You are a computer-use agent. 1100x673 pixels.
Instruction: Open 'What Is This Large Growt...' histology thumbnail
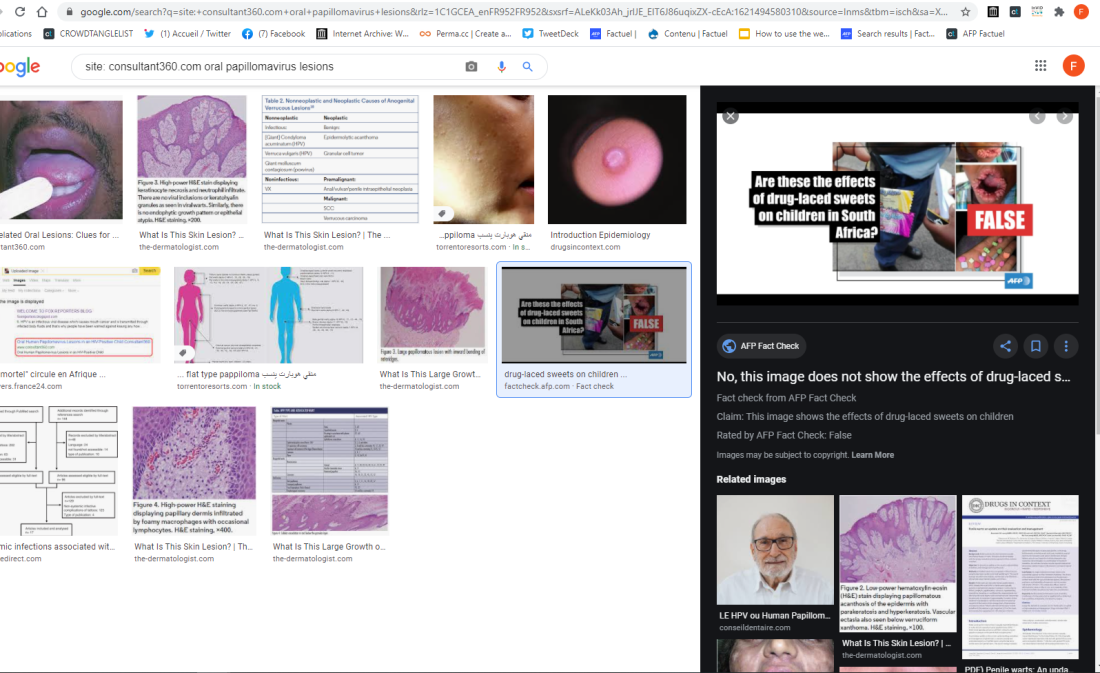pyautogui.click(x=432, y=314)
